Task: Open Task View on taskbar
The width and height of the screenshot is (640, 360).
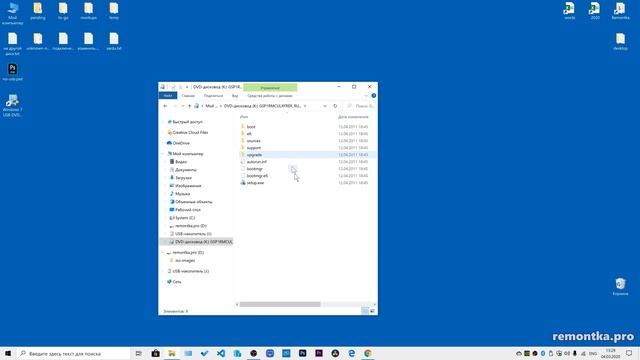Action: pyautogui.click(x=139, y=353)
